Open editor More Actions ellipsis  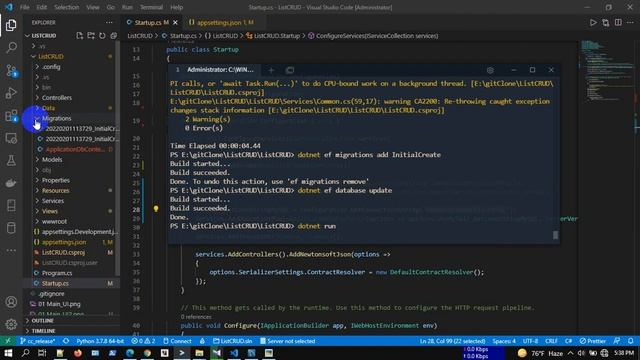[x=631, y=22]
